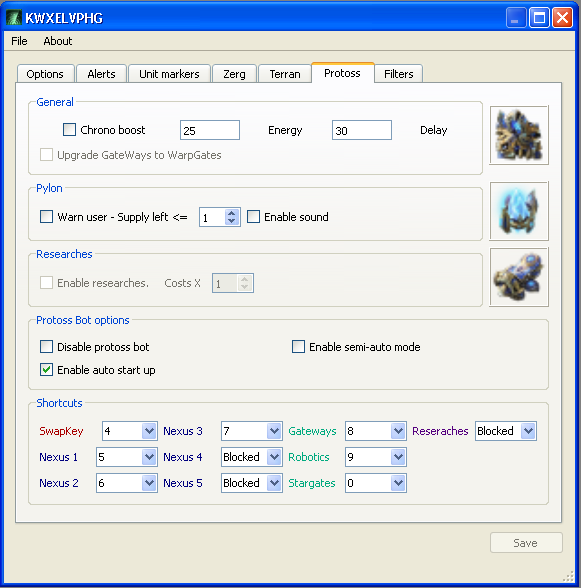Open the File menu

[19, 41]
